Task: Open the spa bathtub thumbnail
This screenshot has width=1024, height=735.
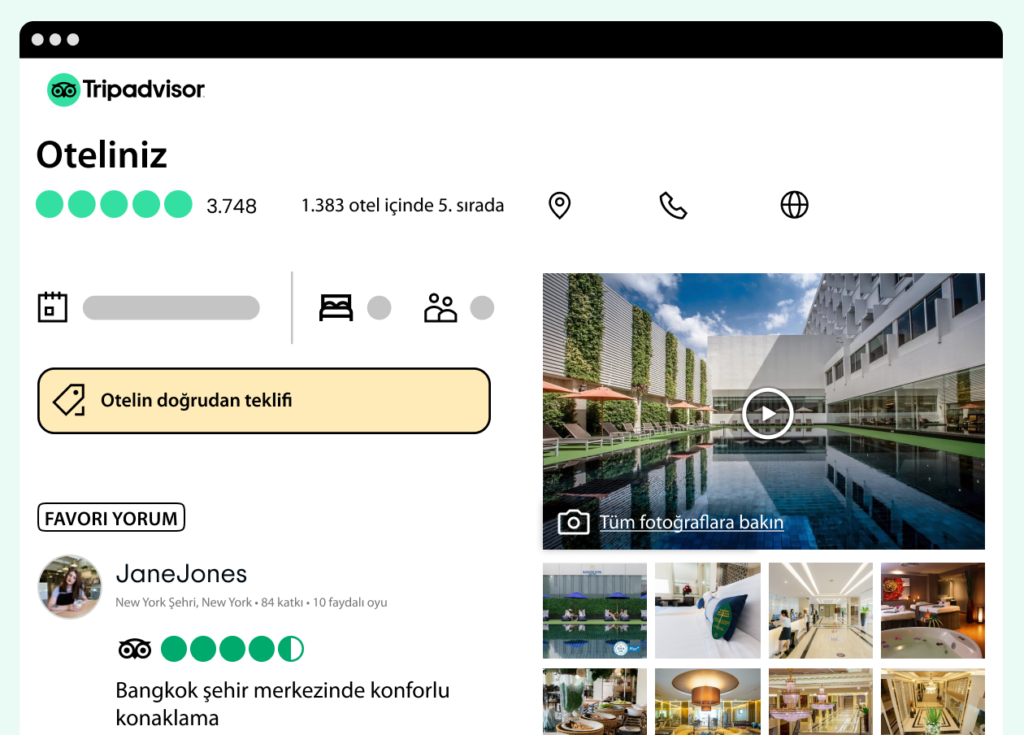Action: (x=933, y=610)
